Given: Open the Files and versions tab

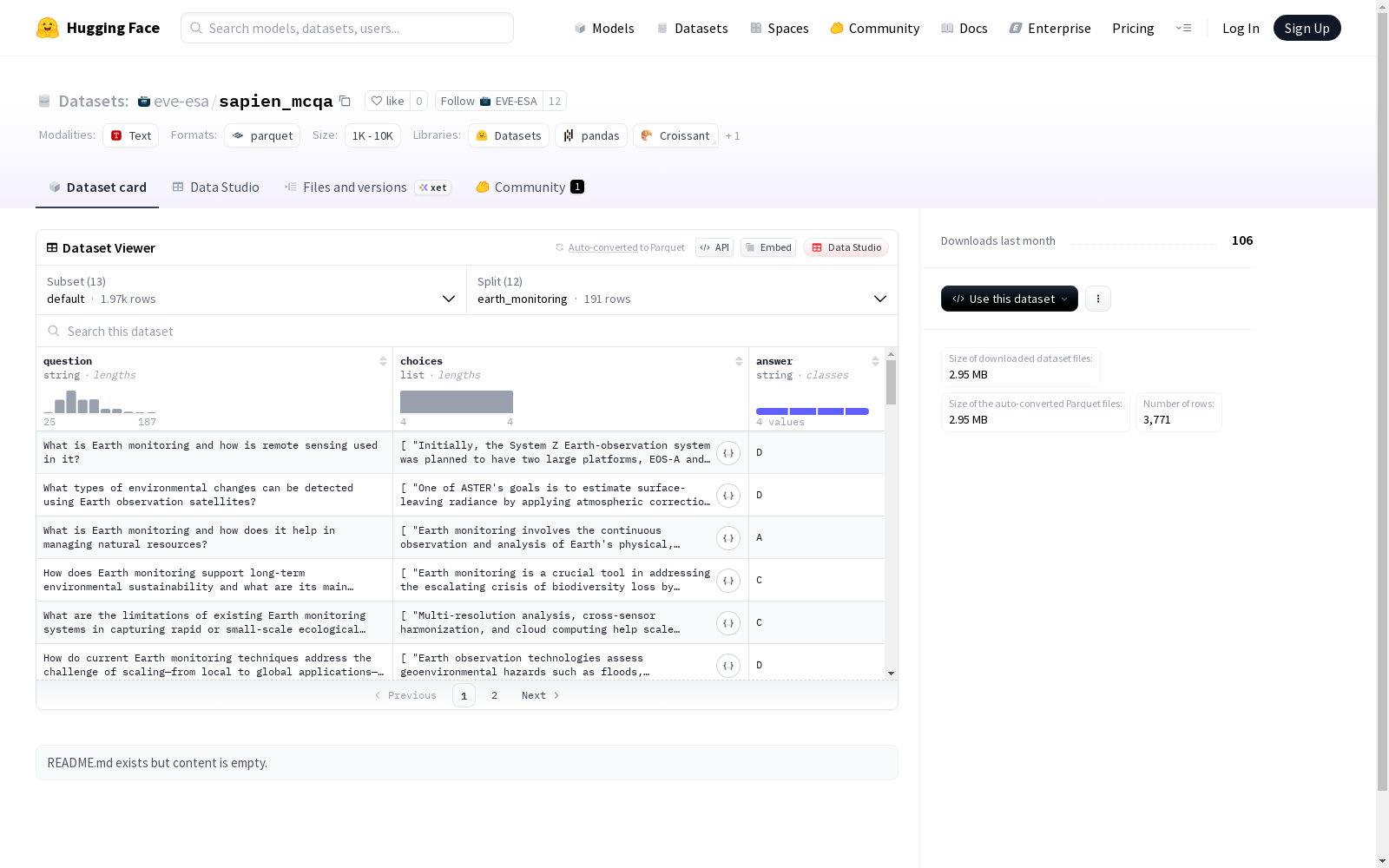Looking at the screenshot, I should (367, 187).
